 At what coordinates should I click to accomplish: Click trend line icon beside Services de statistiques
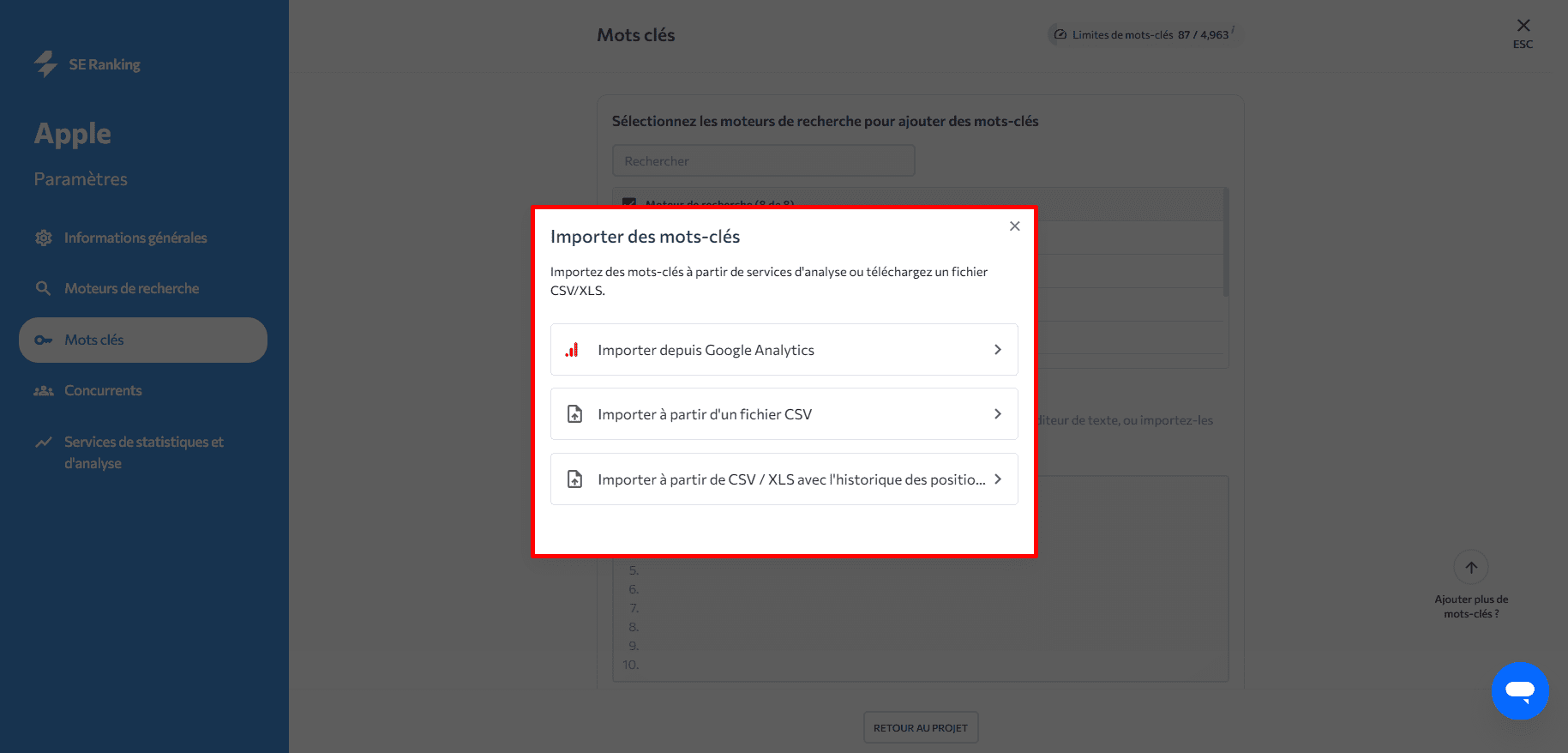[x=43, y=443]
